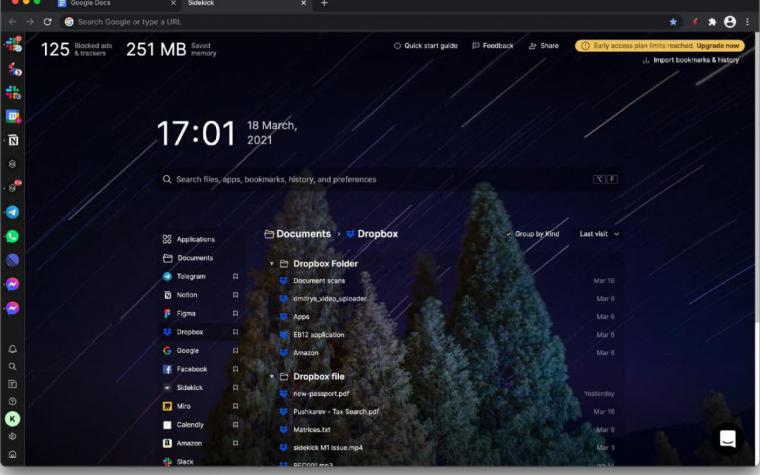Toggle the Group by Kind option
Image resolution: width=760 pixels, height=475 pixels.
(533, 234)
